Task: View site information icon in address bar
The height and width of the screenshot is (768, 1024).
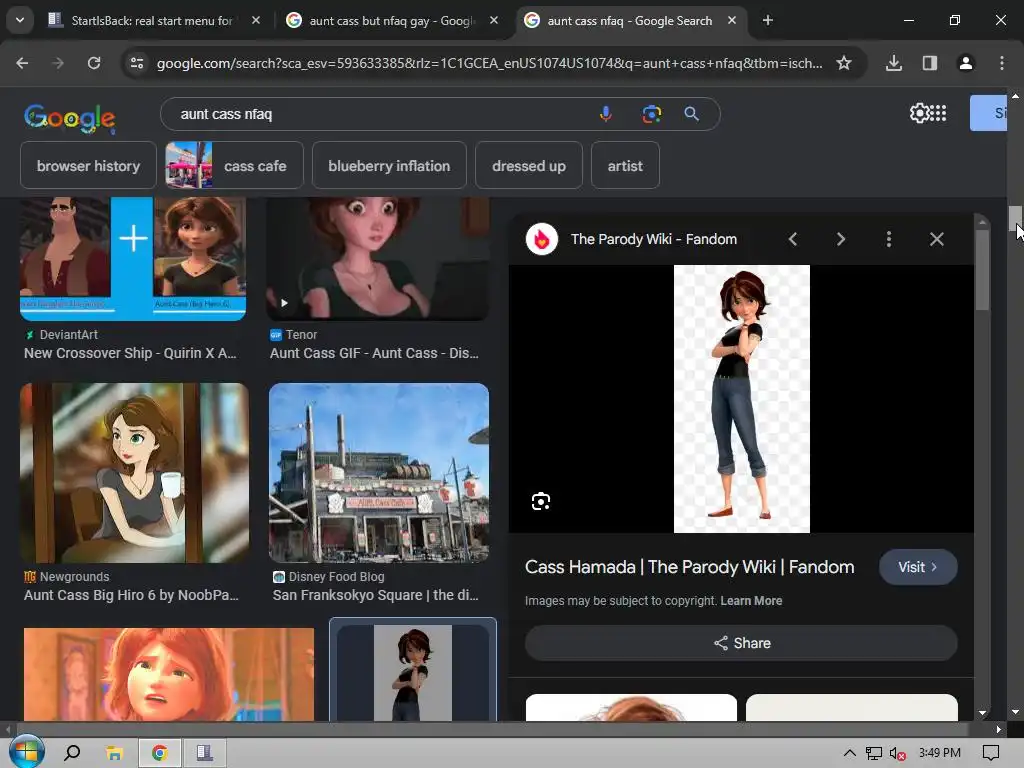Action: pos(137,63)
